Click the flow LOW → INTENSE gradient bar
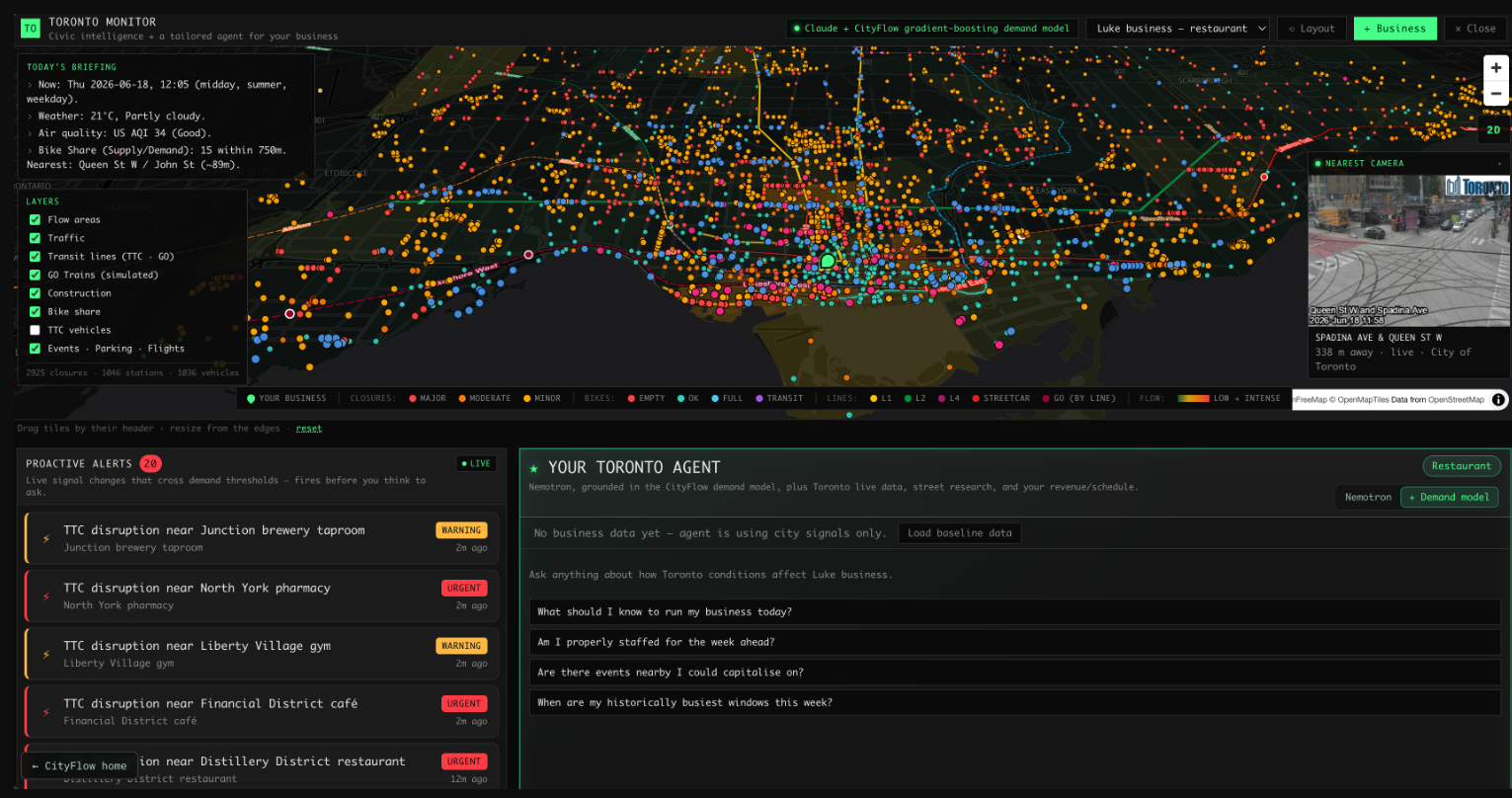Screen dimensions: 1512x798 1193,398
